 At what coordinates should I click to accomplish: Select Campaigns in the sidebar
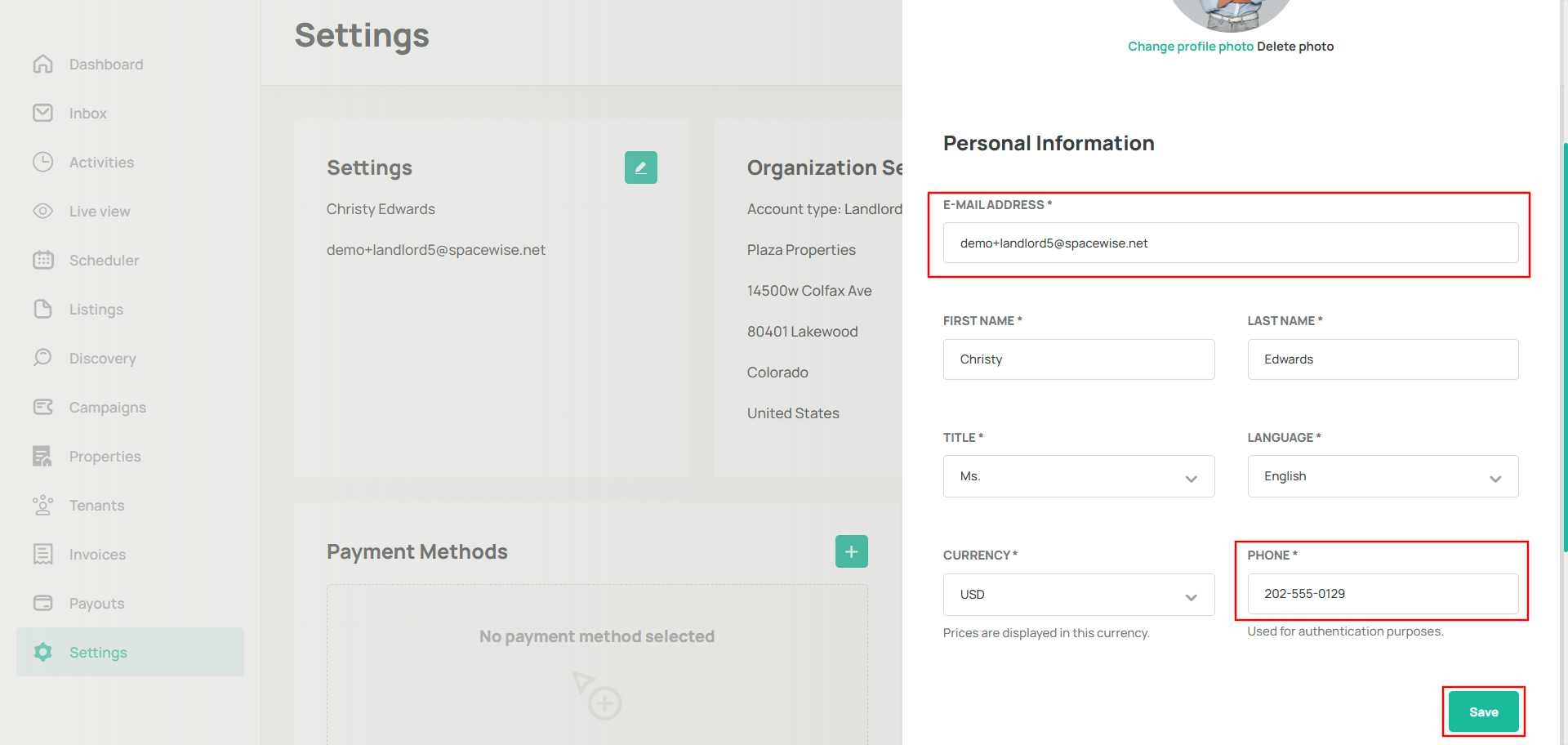pos(107,407)
